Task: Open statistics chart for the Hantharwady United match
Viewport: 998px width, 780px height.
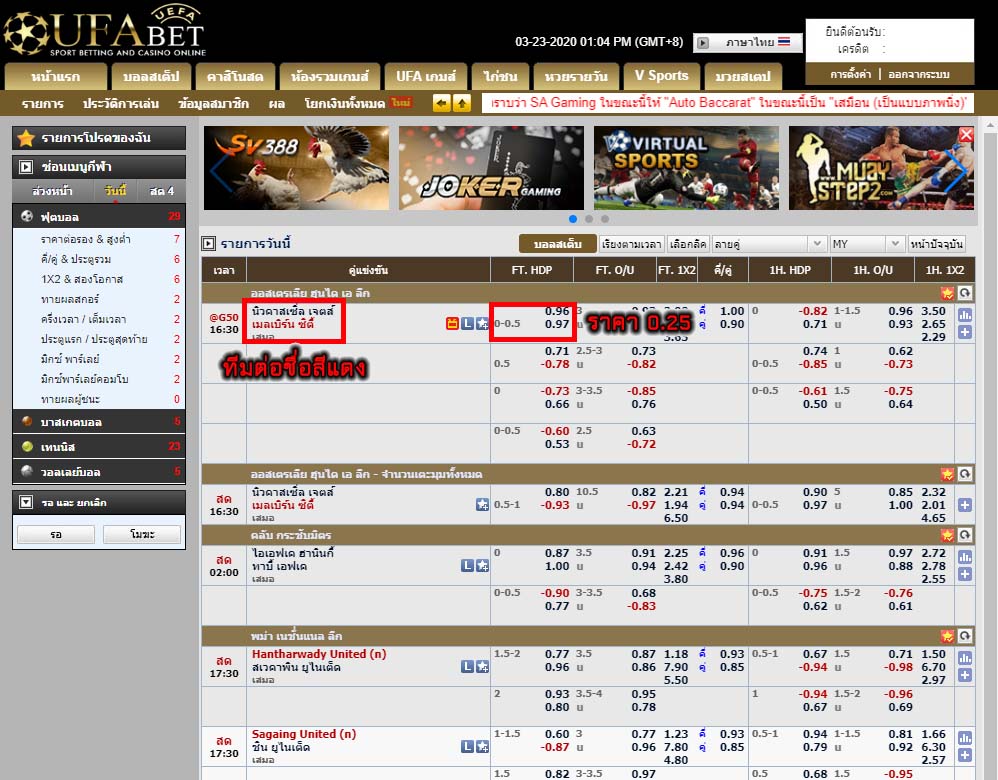Action: [965, 658]
